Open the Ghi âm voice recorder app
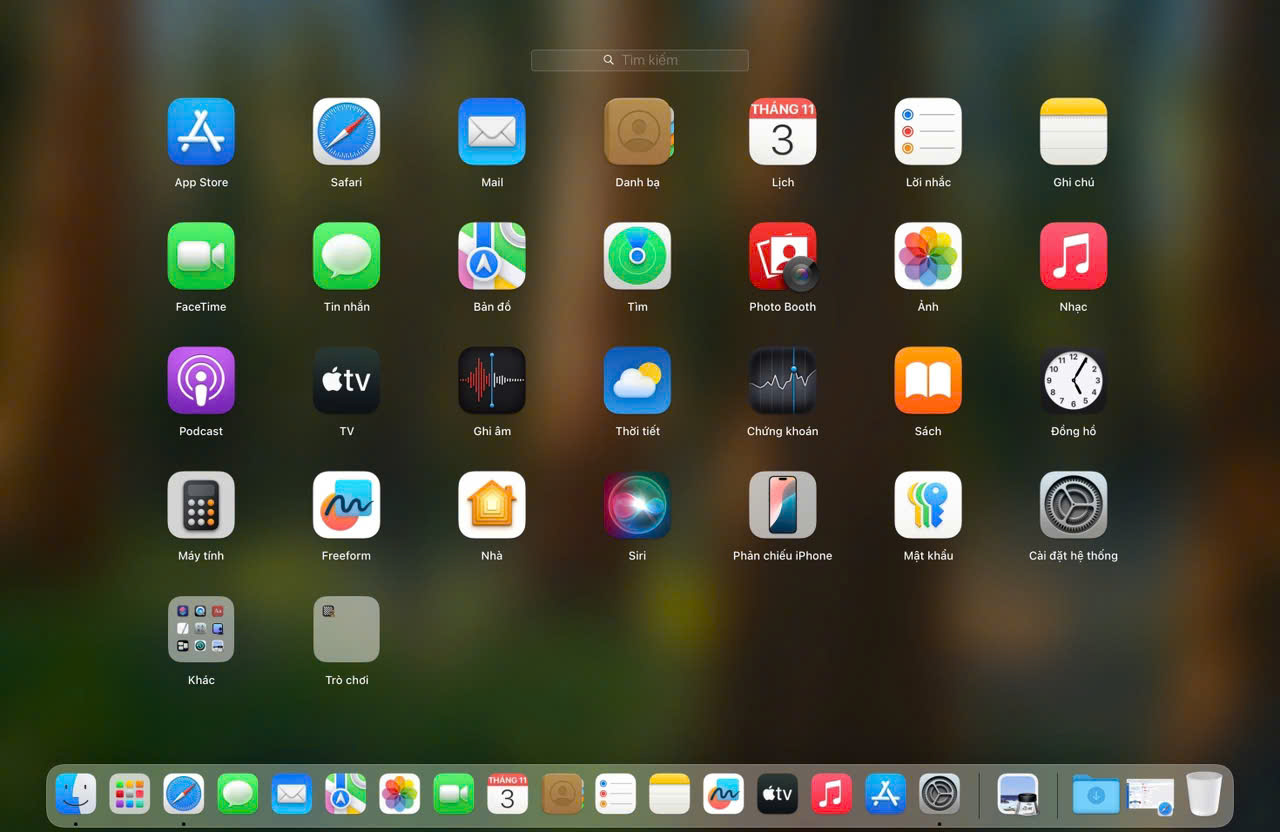 click(491, 380)
